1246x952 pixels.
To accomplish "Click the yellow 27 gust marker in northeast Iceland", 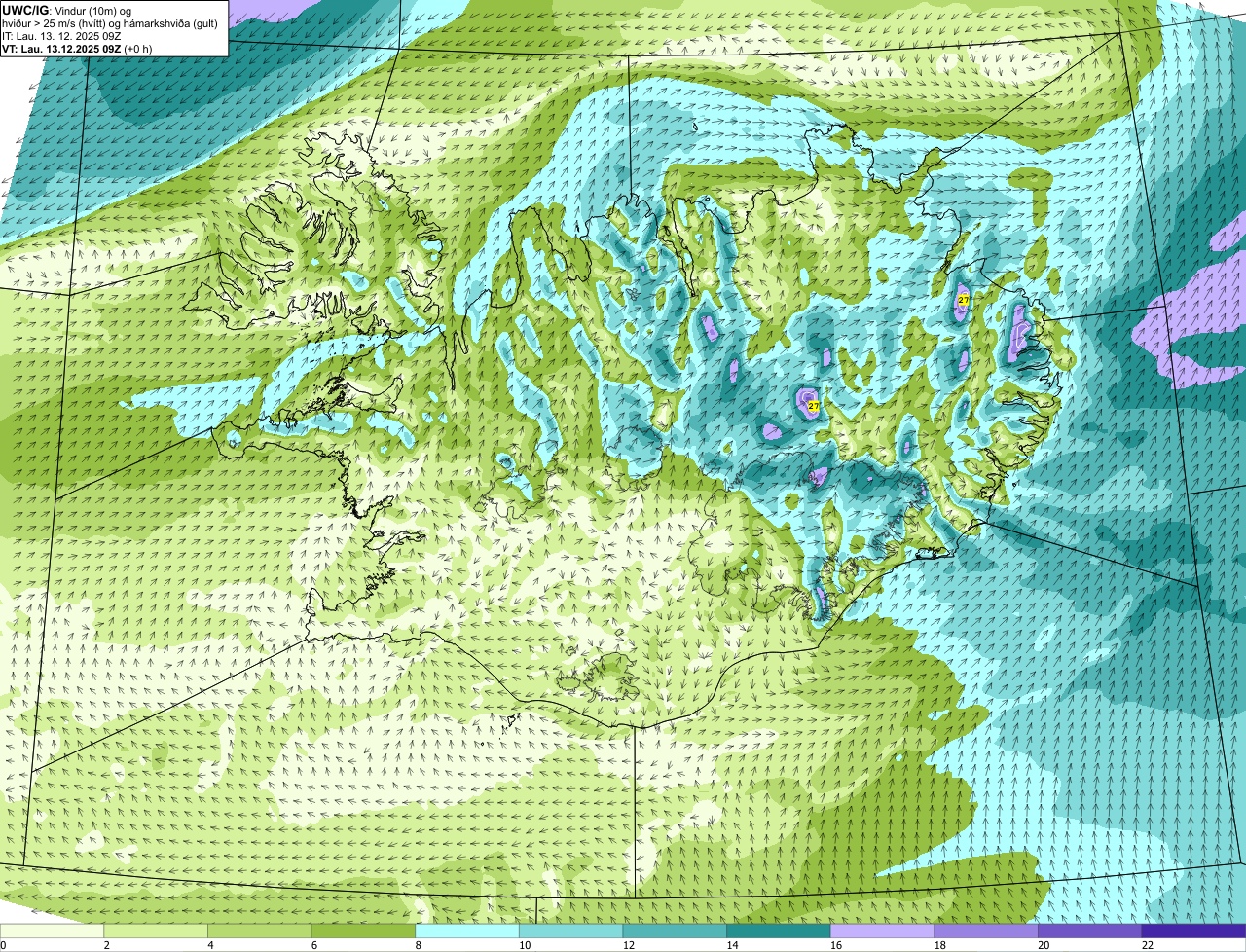I will (963, 300).
